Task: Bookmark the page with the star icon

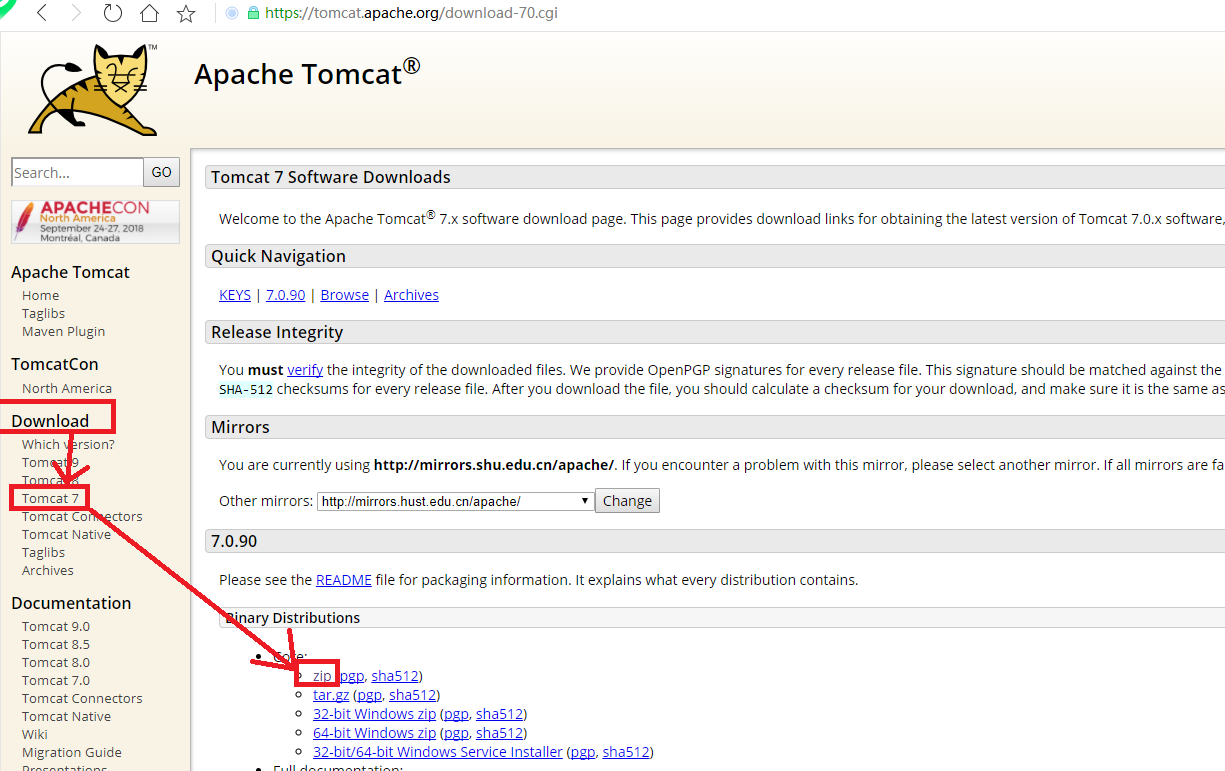Action: tap(186, 14)
